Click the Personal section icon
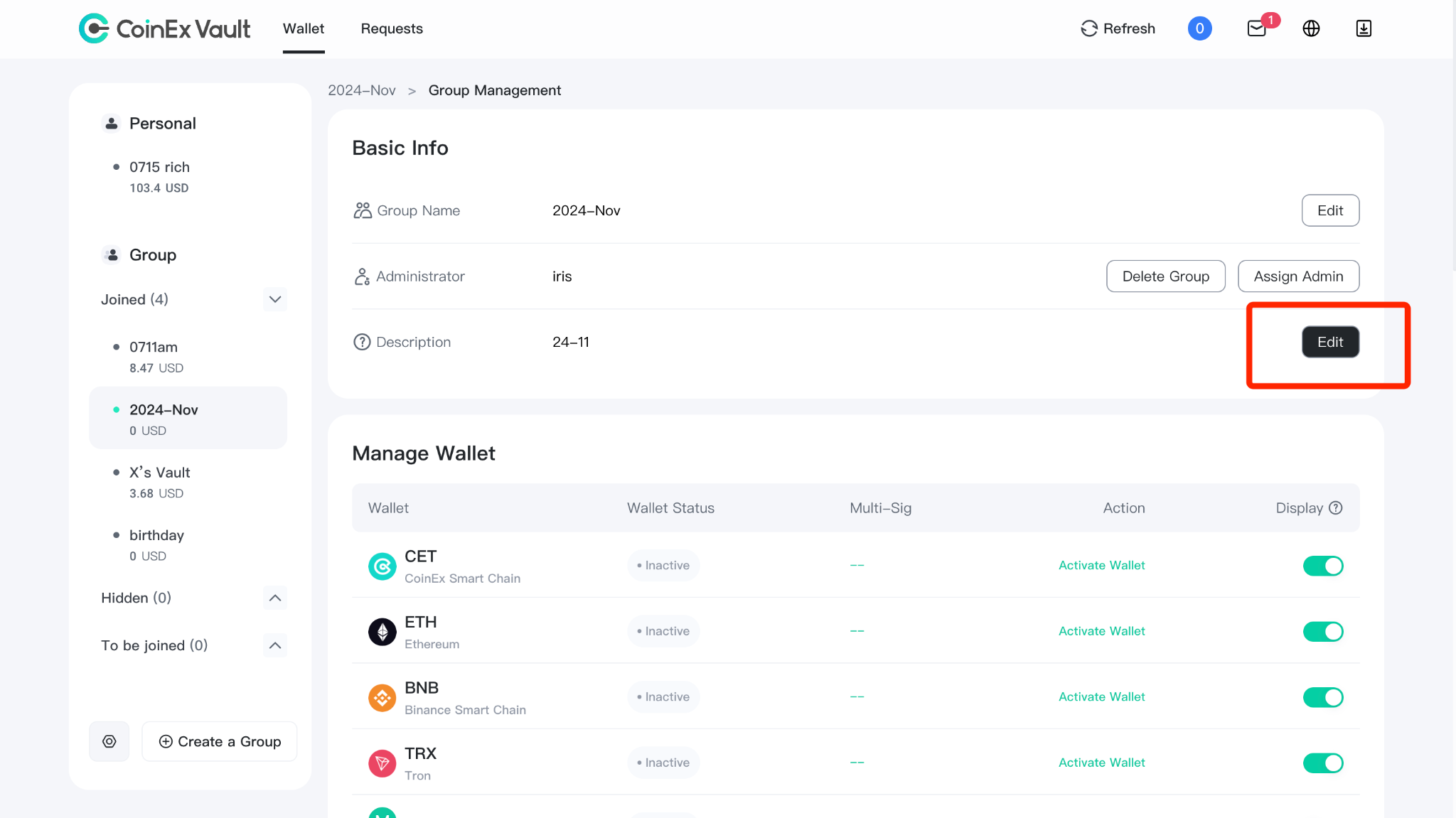Viewport: 1456px width, 818px height. point(112,124)
